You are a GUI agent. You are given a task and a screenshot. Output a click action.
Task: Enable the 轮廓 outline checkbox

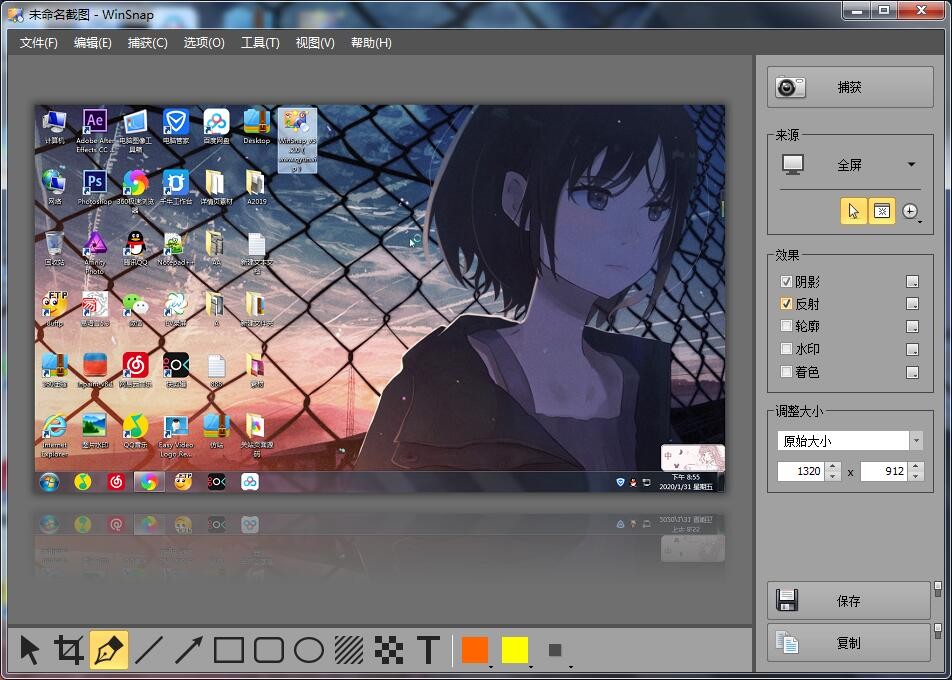(786, 327)
